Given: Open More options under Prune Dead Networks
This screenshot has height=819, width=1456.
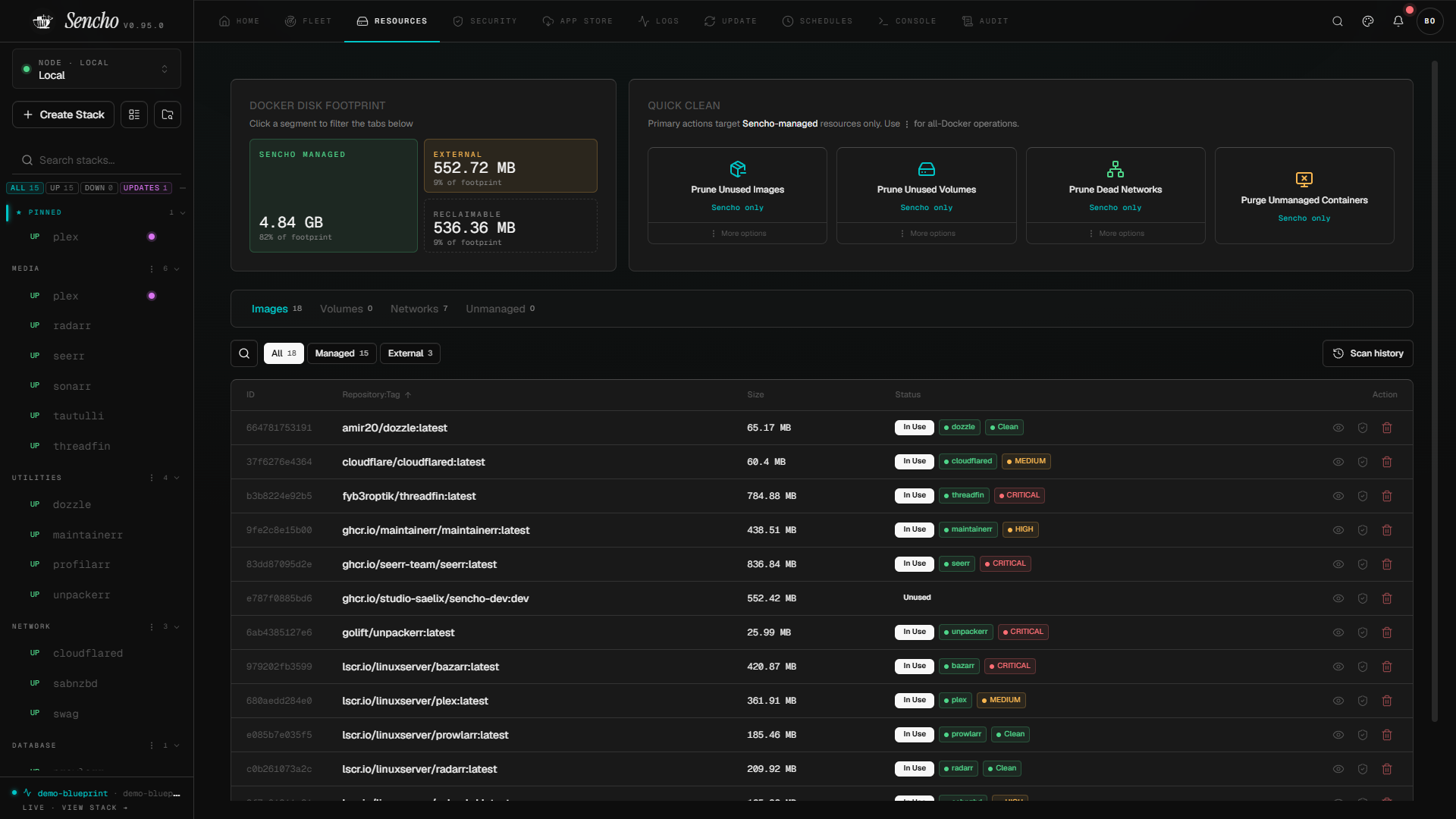Looking at the screenshot, I should click(x=1116, y=234).
